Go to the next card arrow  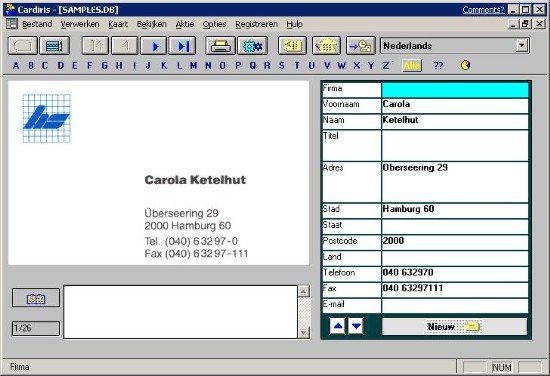[154, 46]
